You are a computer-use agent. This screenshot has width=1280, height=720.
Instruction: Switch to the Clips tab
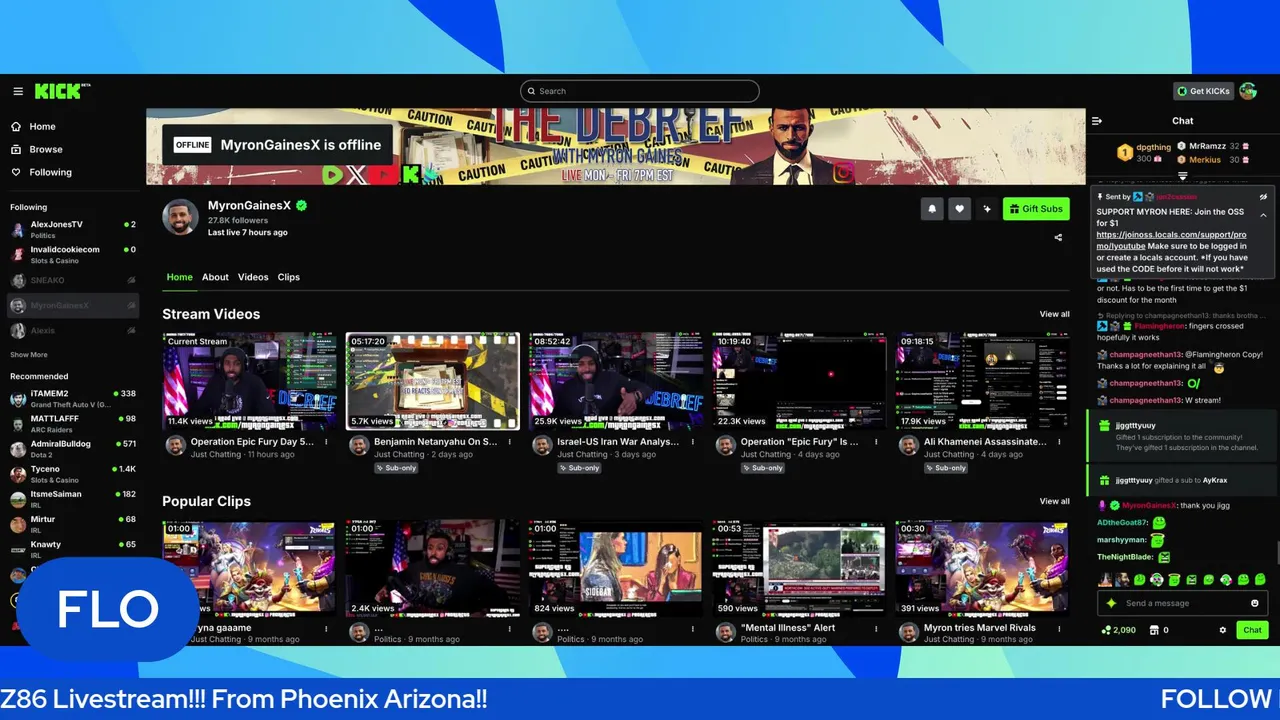(289, 277)
